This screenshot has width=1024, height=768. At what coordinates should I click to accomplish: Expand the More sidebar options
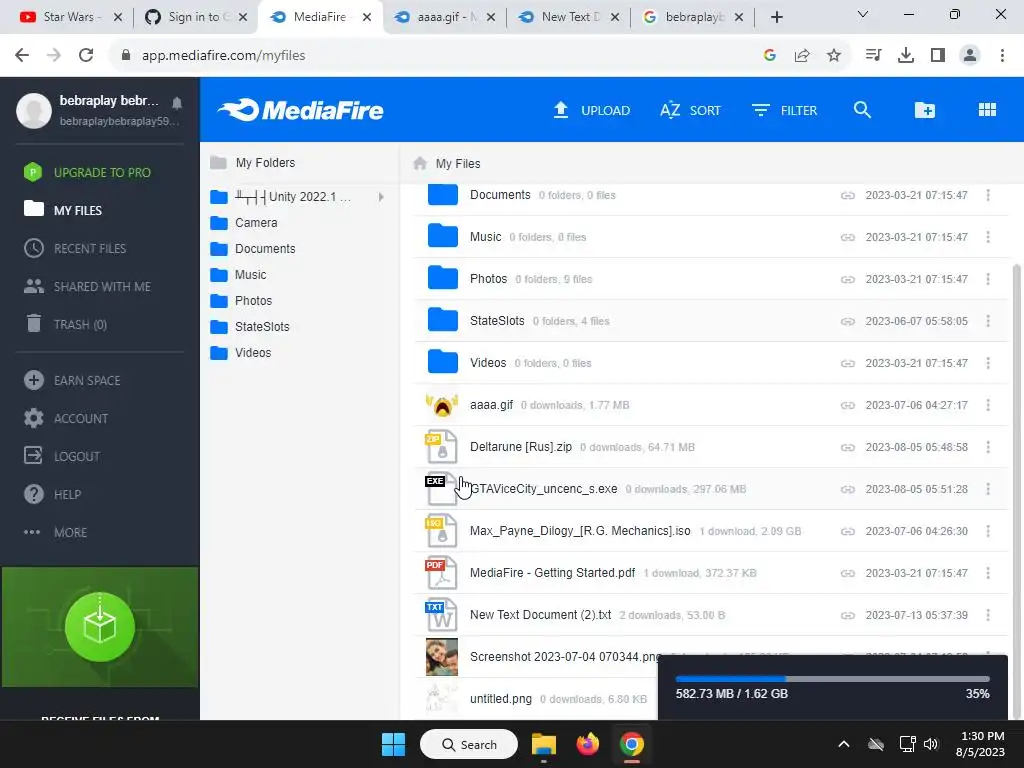56,532
